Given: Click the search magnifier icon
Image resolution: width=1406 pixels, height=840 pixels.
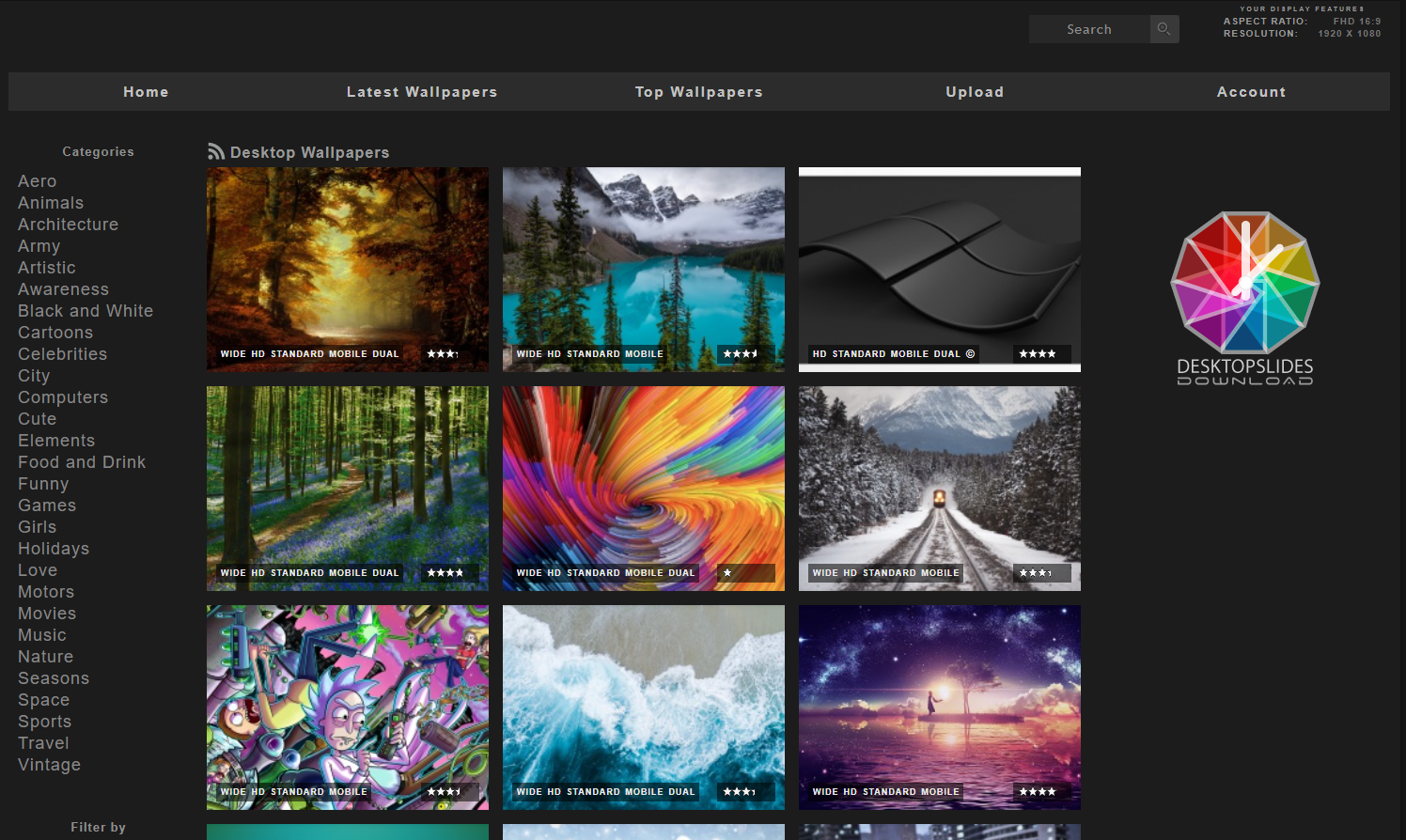Looking at the screenshot, I should click(x=1164, y=29).
